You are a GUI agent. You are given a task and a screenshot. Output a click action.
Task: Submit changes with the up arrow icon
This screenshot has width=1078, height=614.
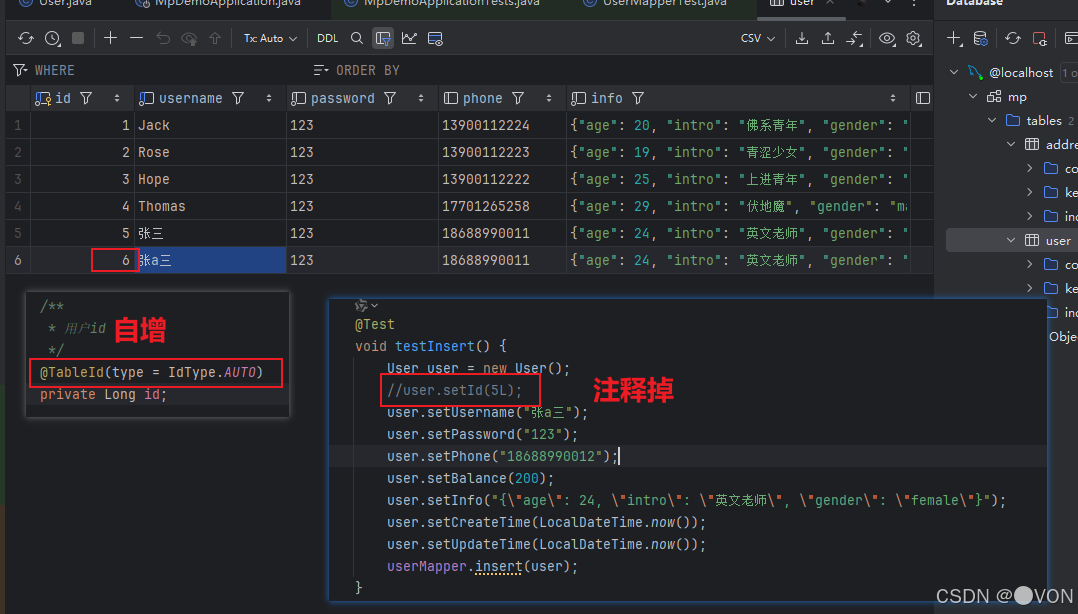[215, 39]
